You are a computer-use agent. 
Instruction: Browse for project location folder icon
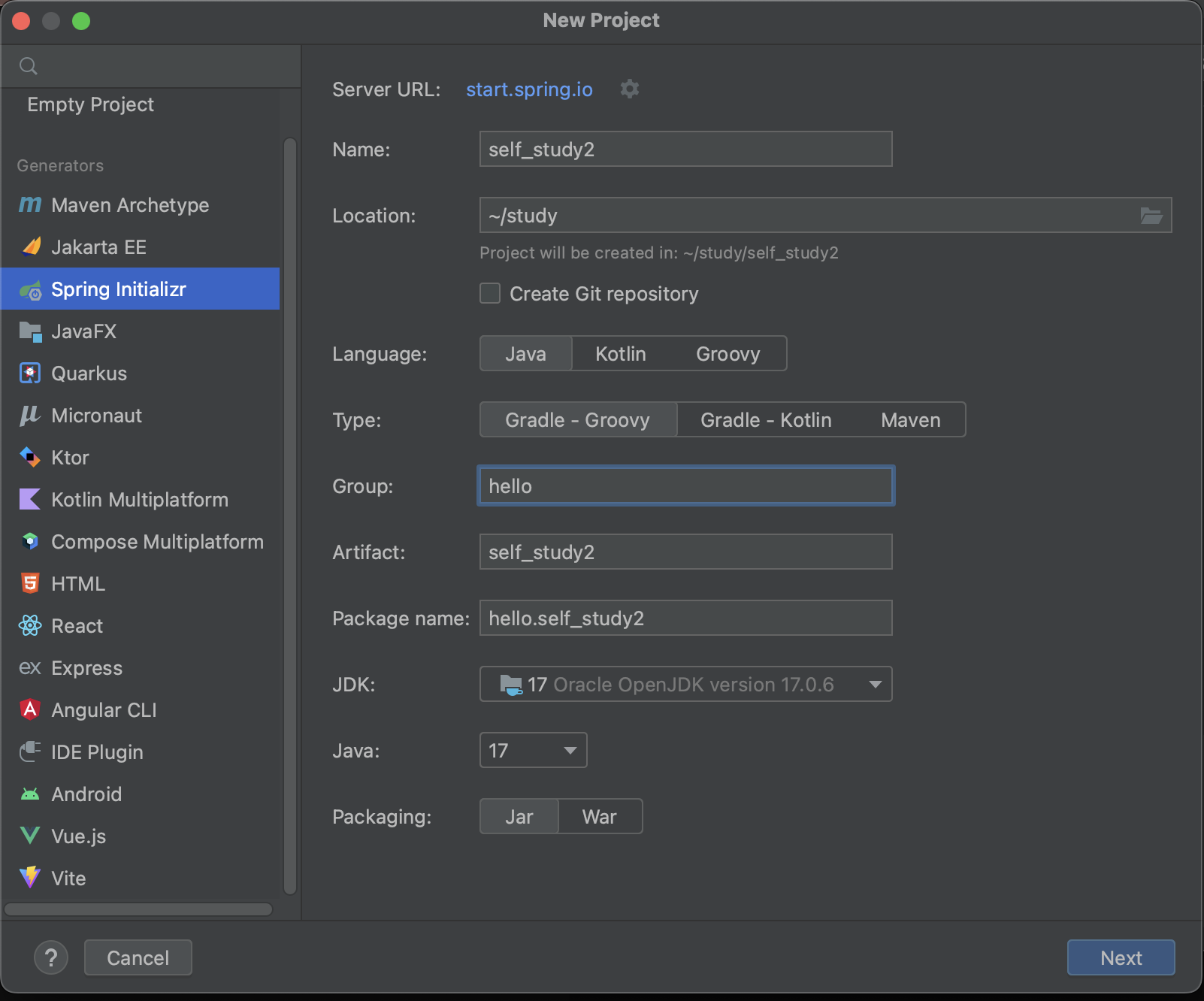[x=1151, y=216]
